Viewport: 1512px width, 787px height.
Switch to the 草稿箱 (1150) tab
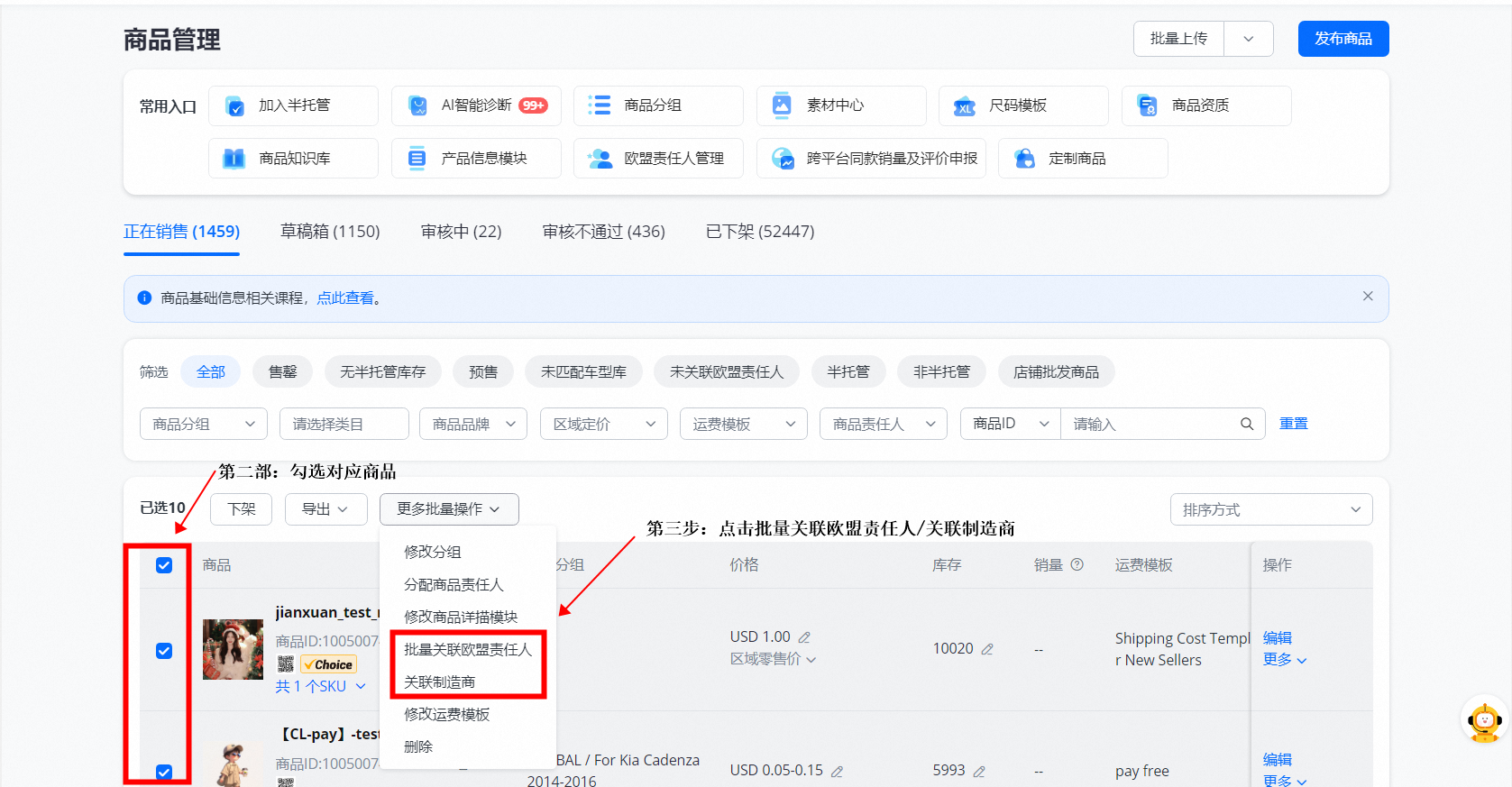pyautogui.click(x=330, y=232)
